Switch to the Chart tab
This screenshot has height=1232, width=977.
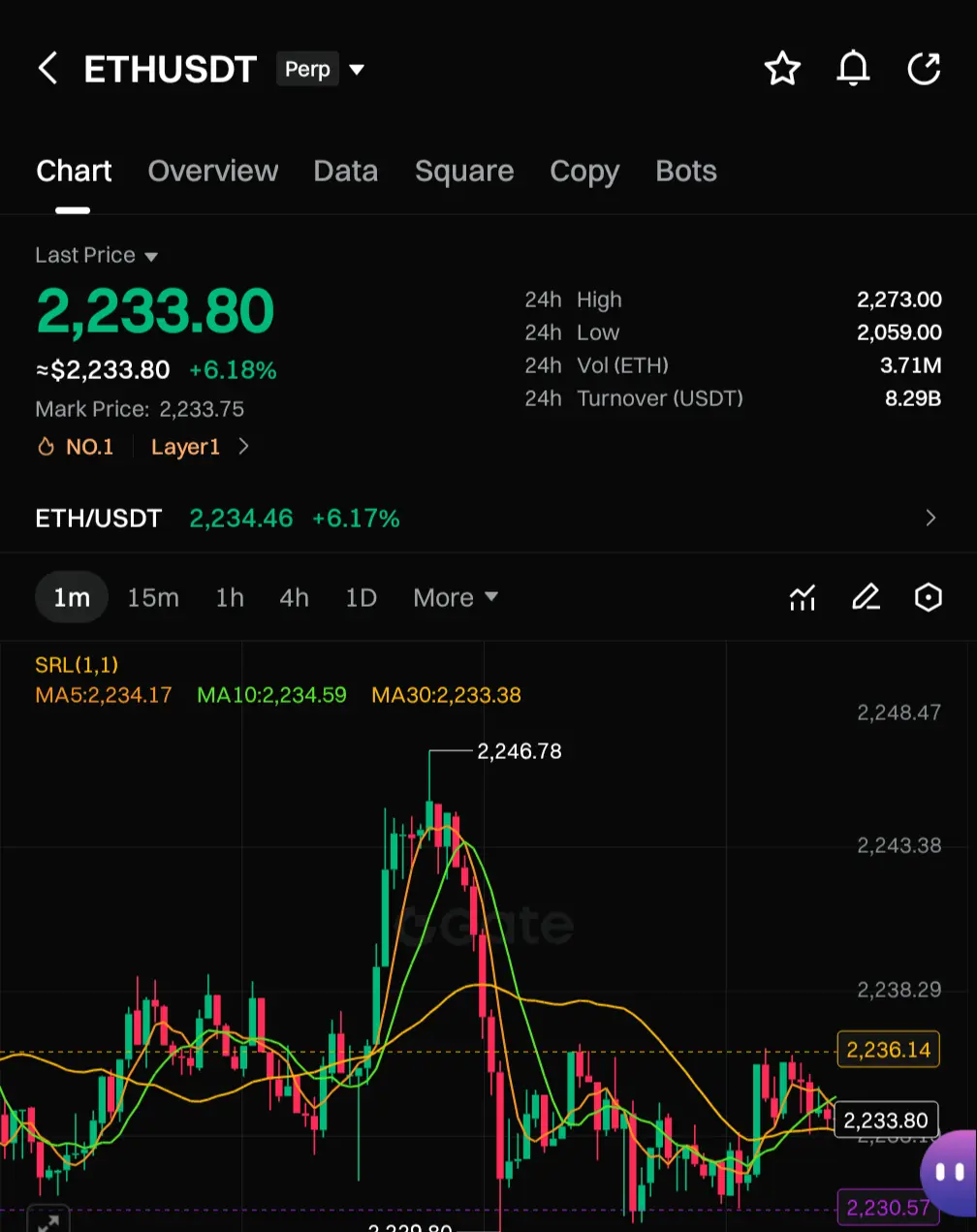(x=74, y=172)
